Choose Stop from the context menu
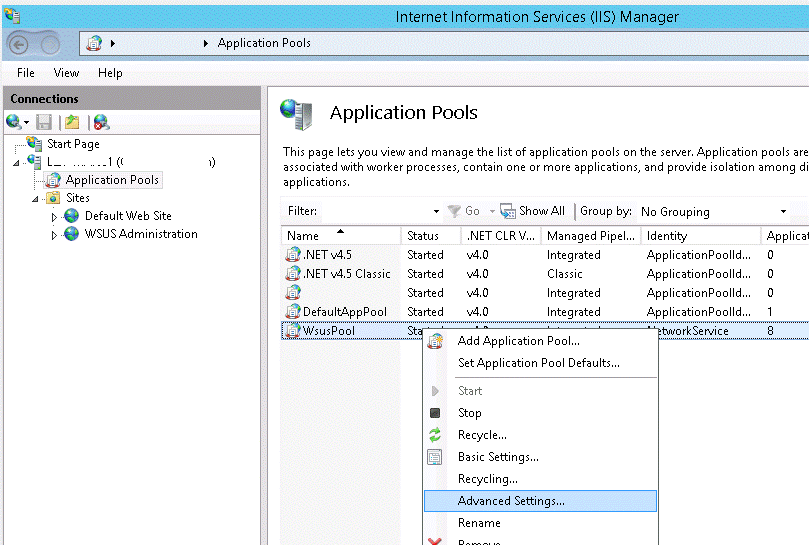 [540, 413]
